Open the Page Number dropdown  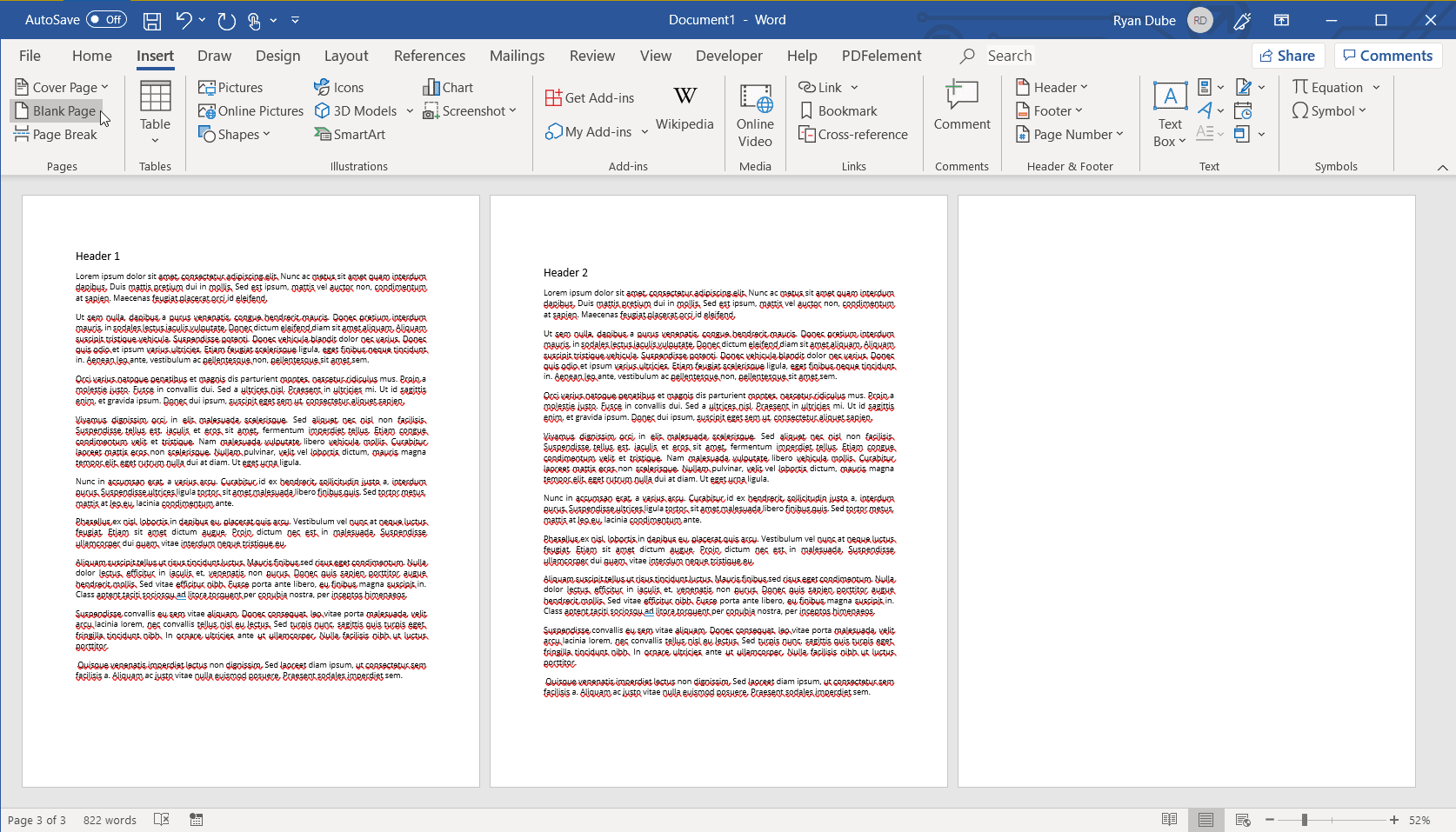pyautogui.click(x=1070, y=134)
